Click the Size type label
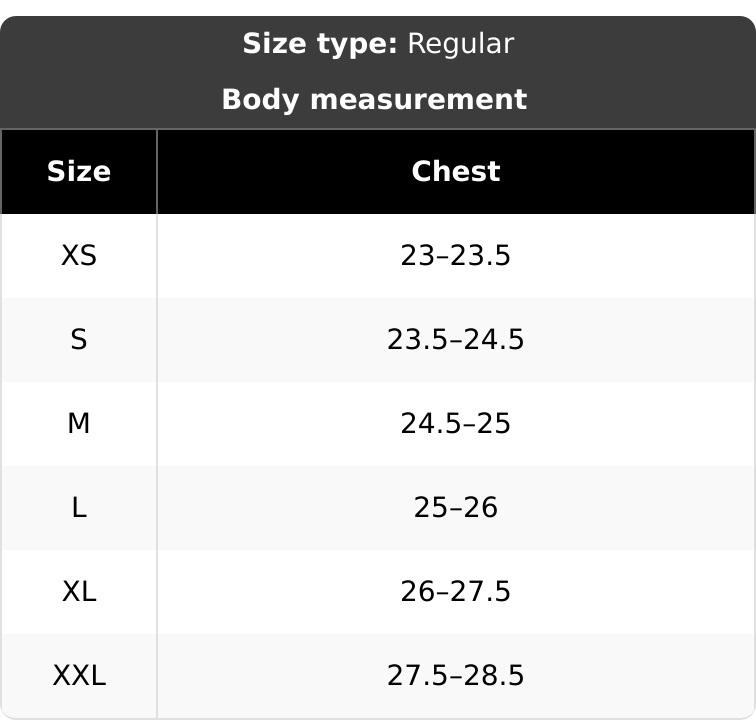The width and height of the screenshot is (756, 720). tap(320, 44)
